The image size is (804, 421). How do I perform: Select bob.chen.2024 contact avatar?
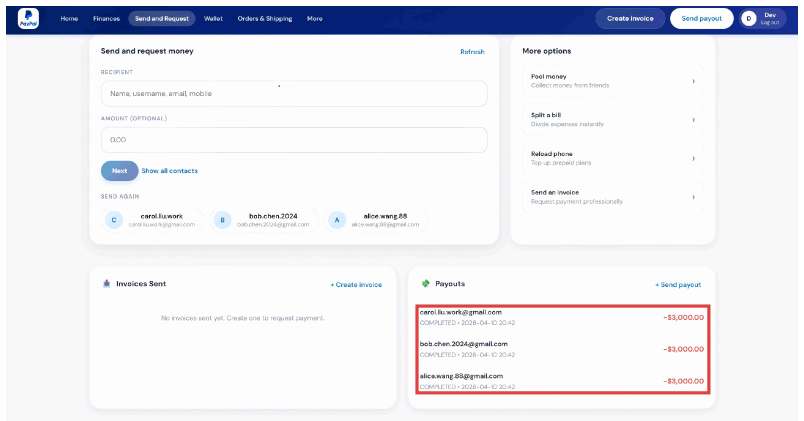(x=222, y=220)
